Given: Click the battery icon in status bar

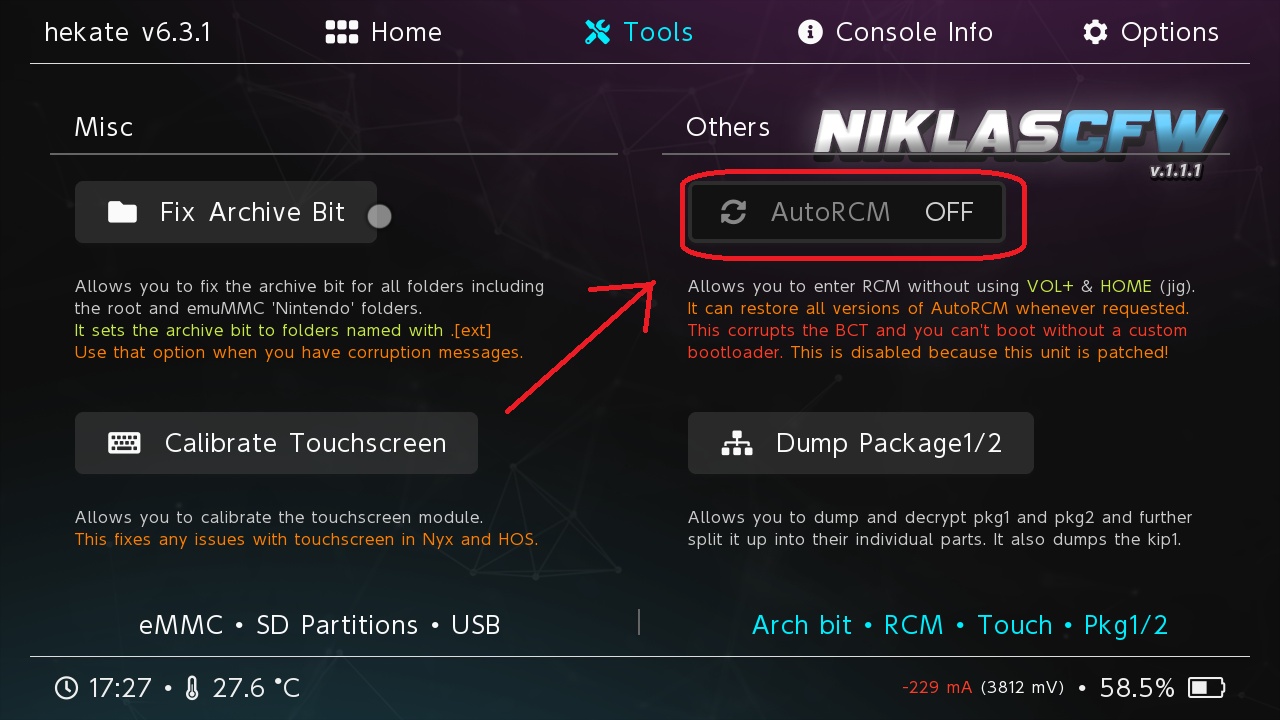Looking at the screenshot, I should coord(1206,688).
